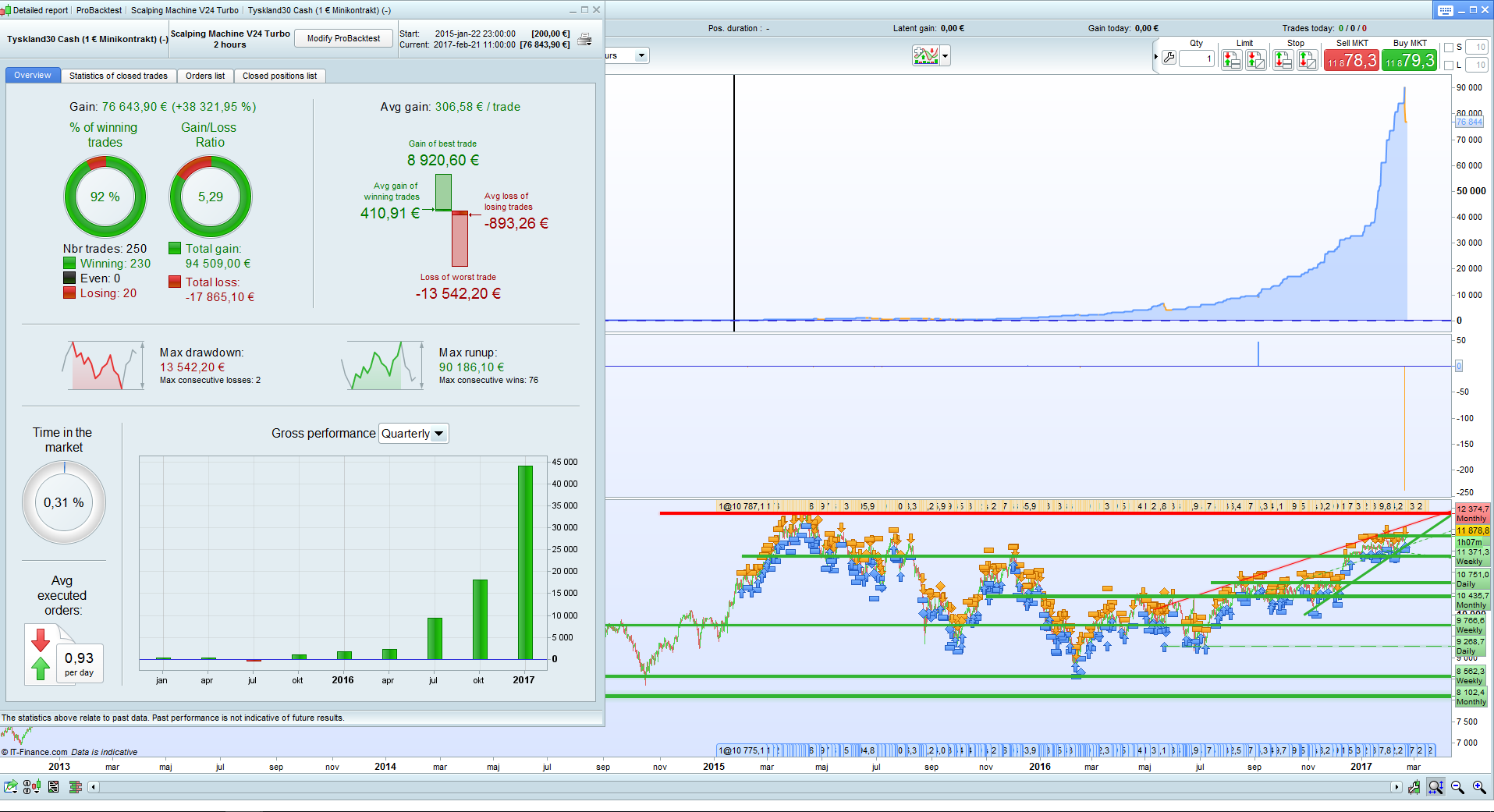
Task: Open the Closed positions list tab
Action: pyautogui.click(x=279, y=76)
